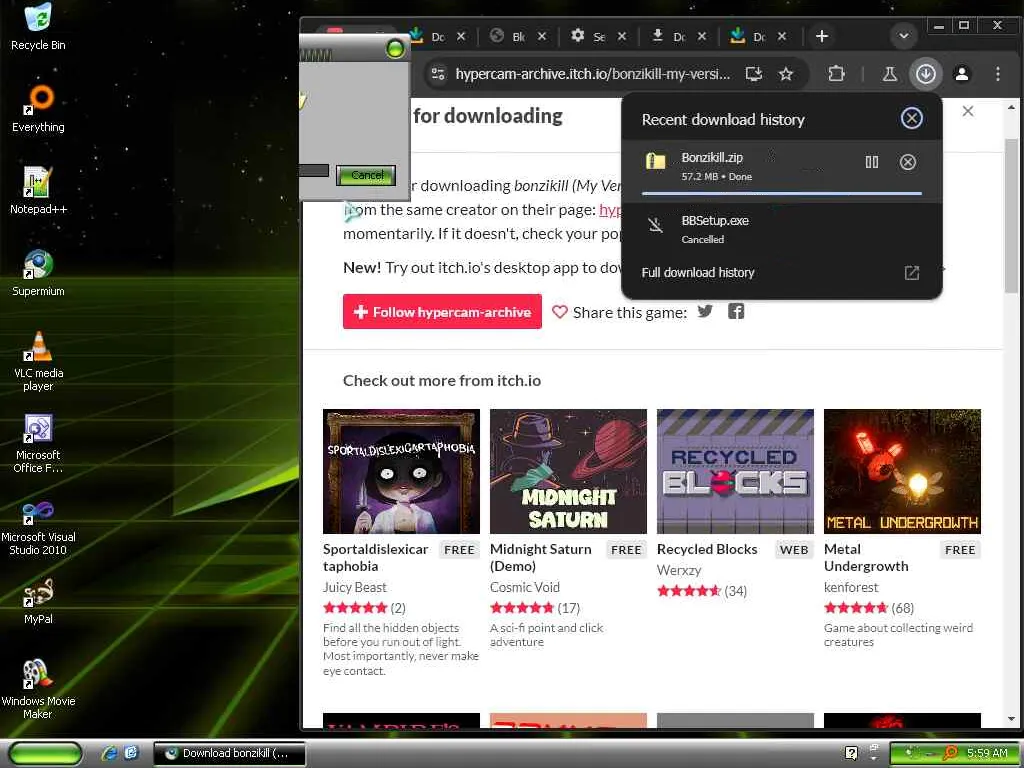Share this game on Facebook
The width and height of the screenshot is (1024, 768).
click(736, 311)
